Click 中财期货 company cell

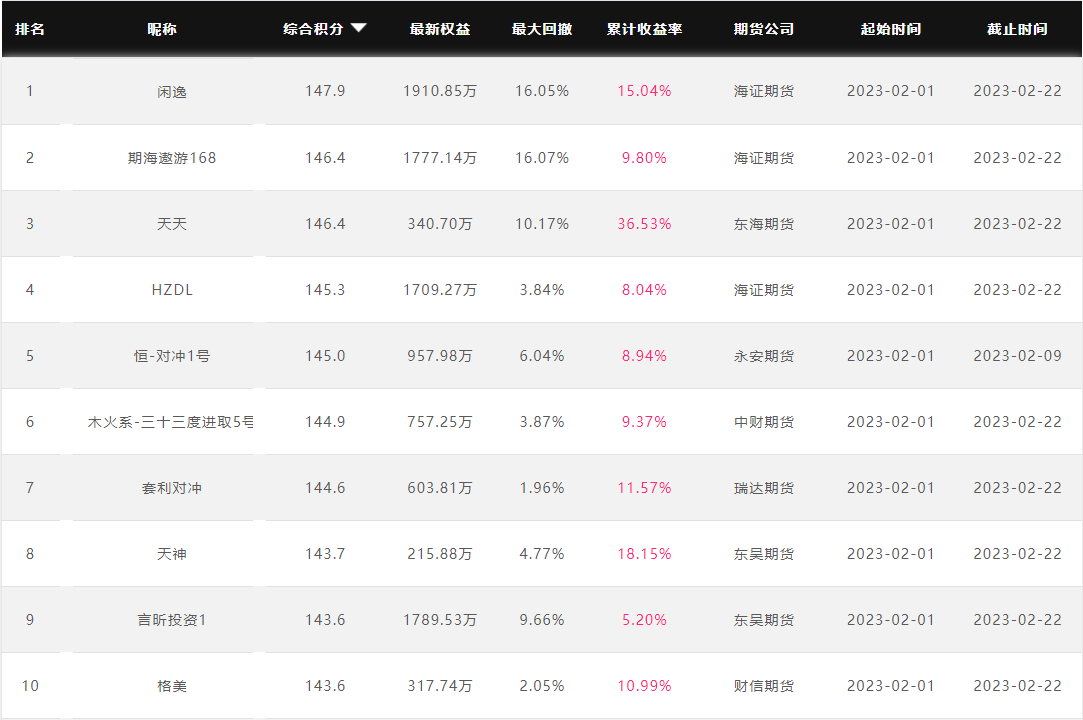[x=764, y=422]
